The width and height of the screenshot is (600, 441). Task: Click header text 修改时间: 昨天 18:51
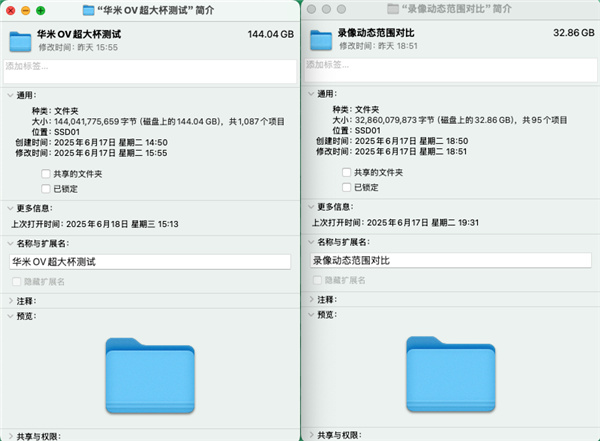tap(378, 46)
